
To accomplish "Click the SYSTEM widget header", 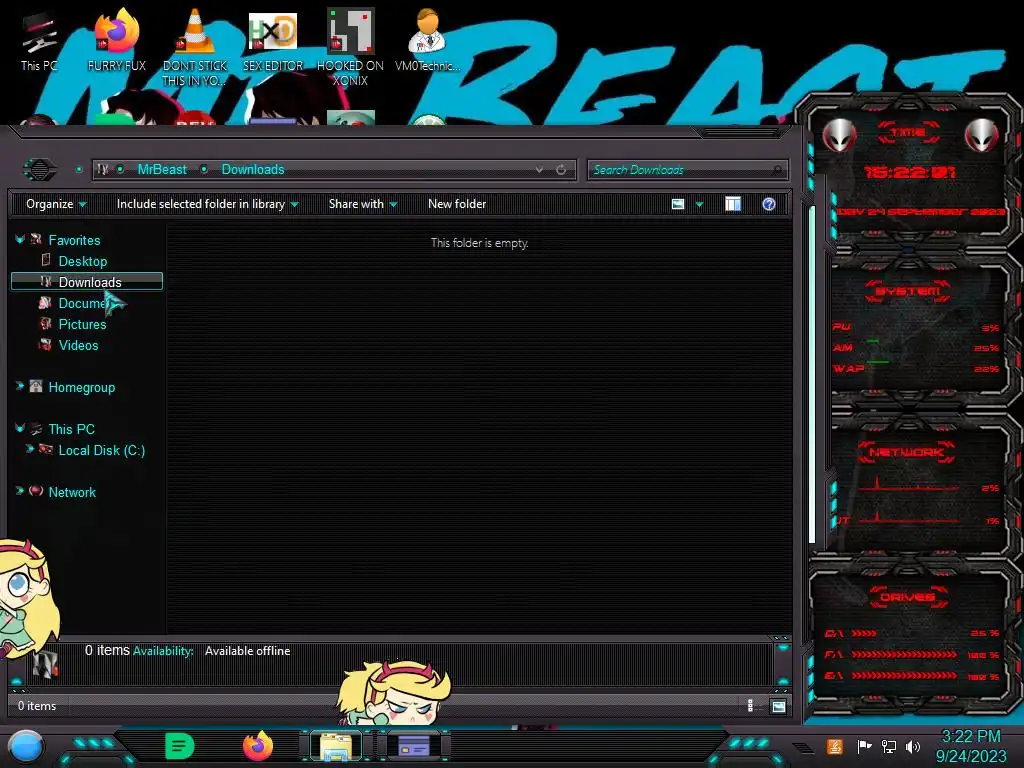I will coord(907,291).
